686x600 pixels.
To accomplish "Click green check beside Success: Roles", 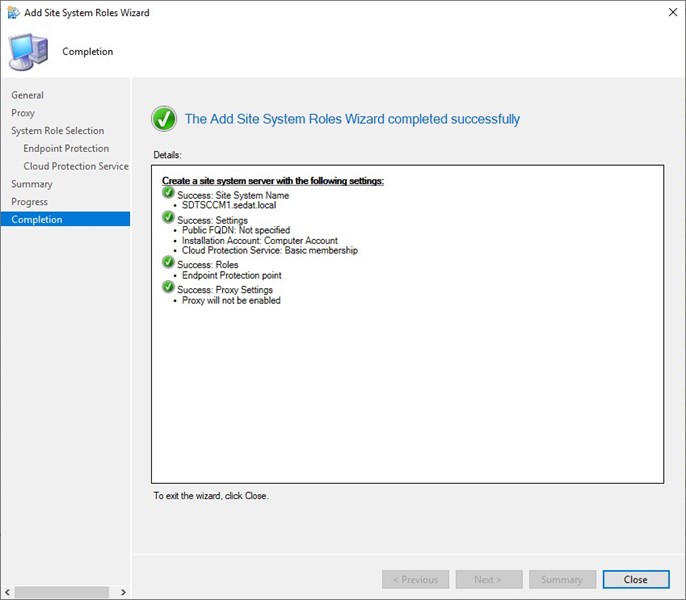I will click(168, 262).
